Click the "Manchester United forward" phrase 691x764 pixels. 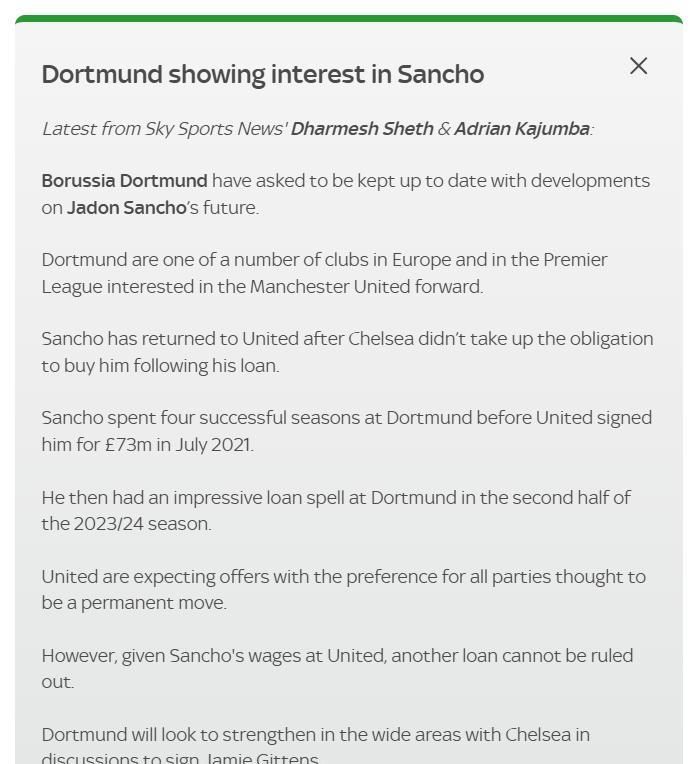(366, 286)
